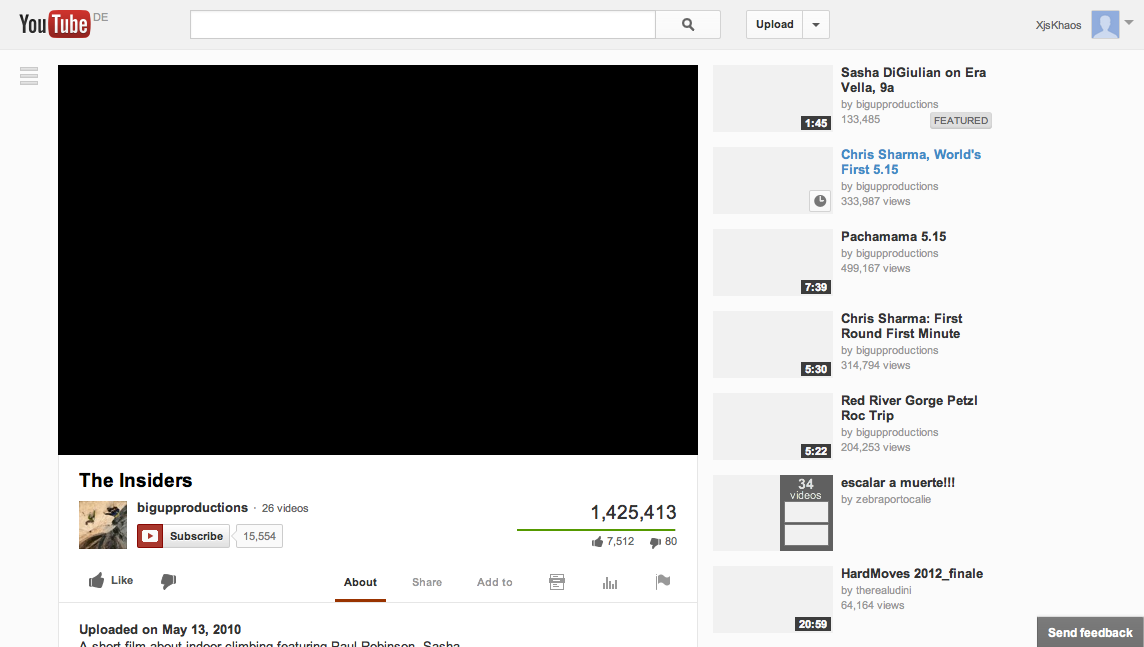Screen dimensions: 1144x647
Task: Click the 1,425,413 view count
Action: point(633,513)
